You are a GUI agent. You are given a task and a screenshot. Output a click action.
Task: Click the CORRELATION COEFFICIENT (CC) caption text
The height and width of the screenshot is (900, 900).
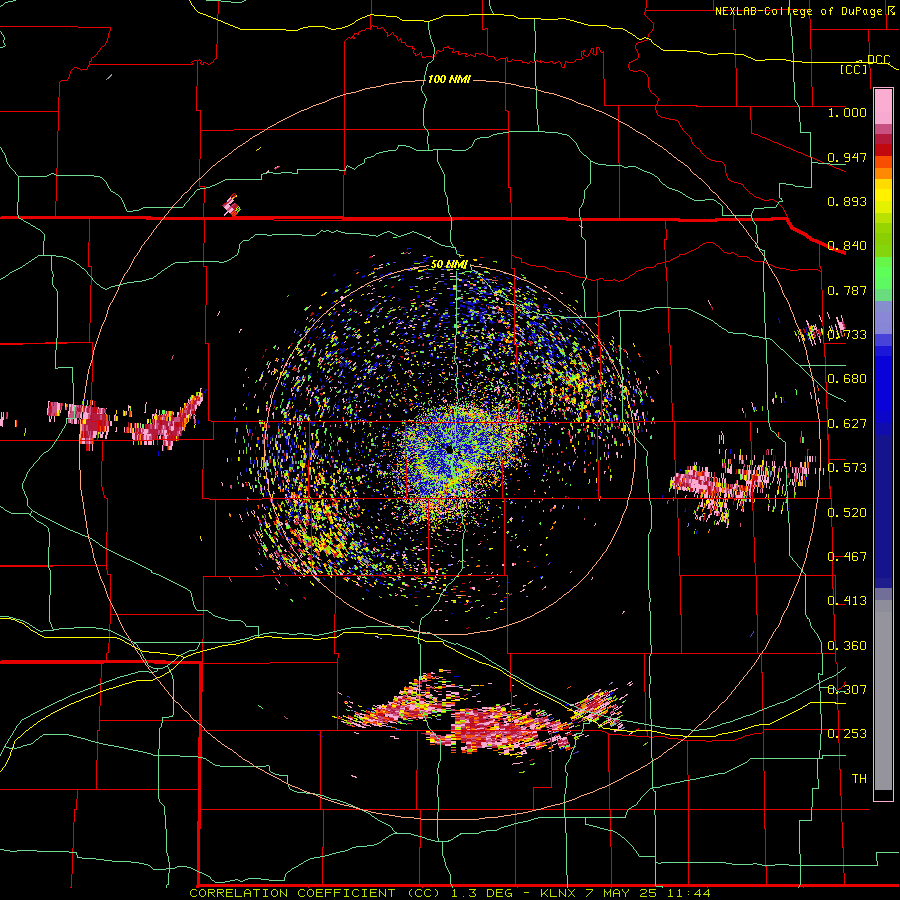(x=315, y=893)
